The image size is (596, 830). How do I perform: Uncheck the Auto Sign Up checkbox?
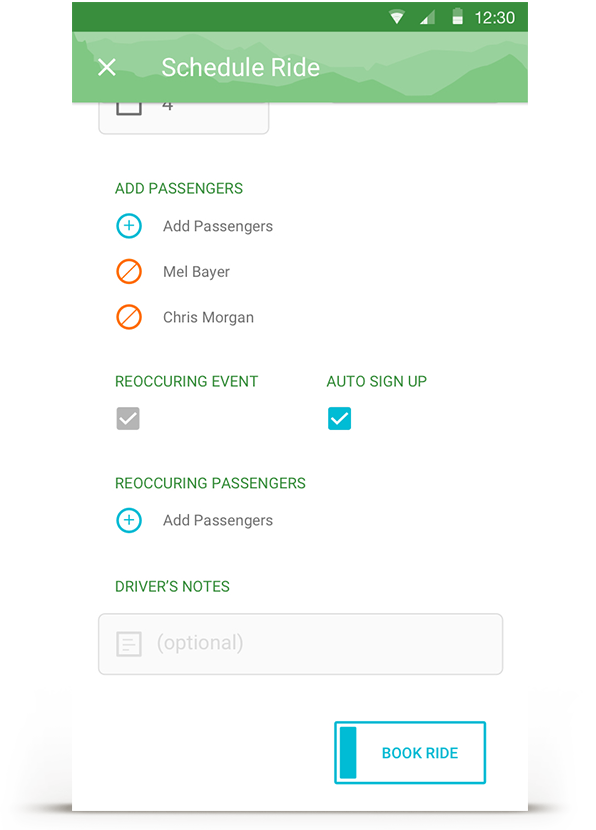click(339, 419)
